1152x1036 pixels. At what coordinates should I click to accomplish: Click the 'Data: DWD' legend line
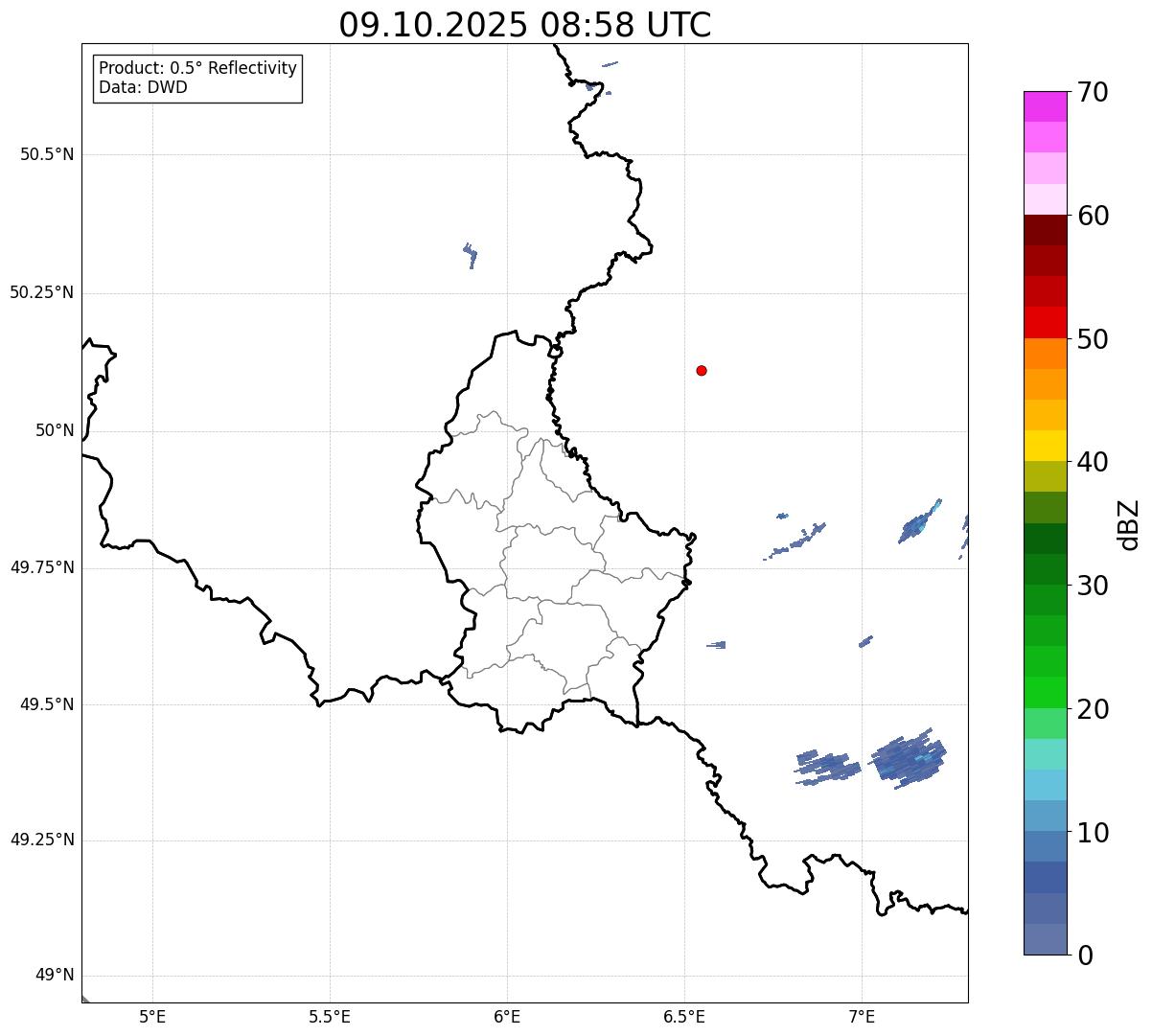[143, 87]
